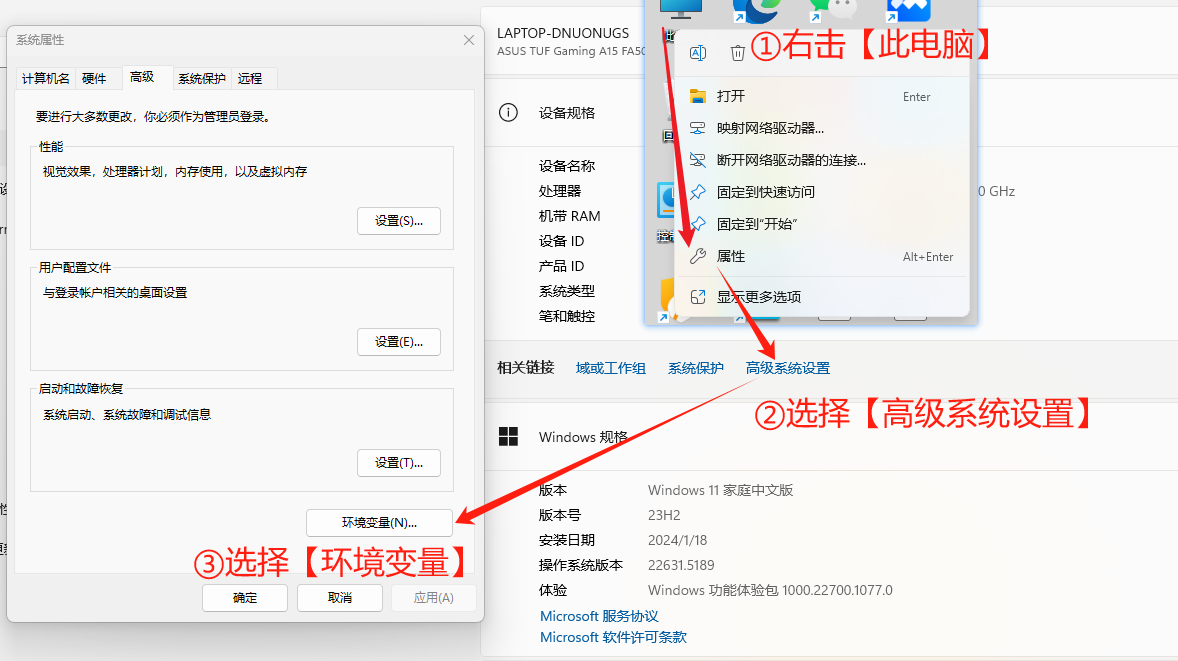Select the device name LAPTOP-DNUONUGS
The height and width of the screenshot is (661, 1178).
pos(563,33)
